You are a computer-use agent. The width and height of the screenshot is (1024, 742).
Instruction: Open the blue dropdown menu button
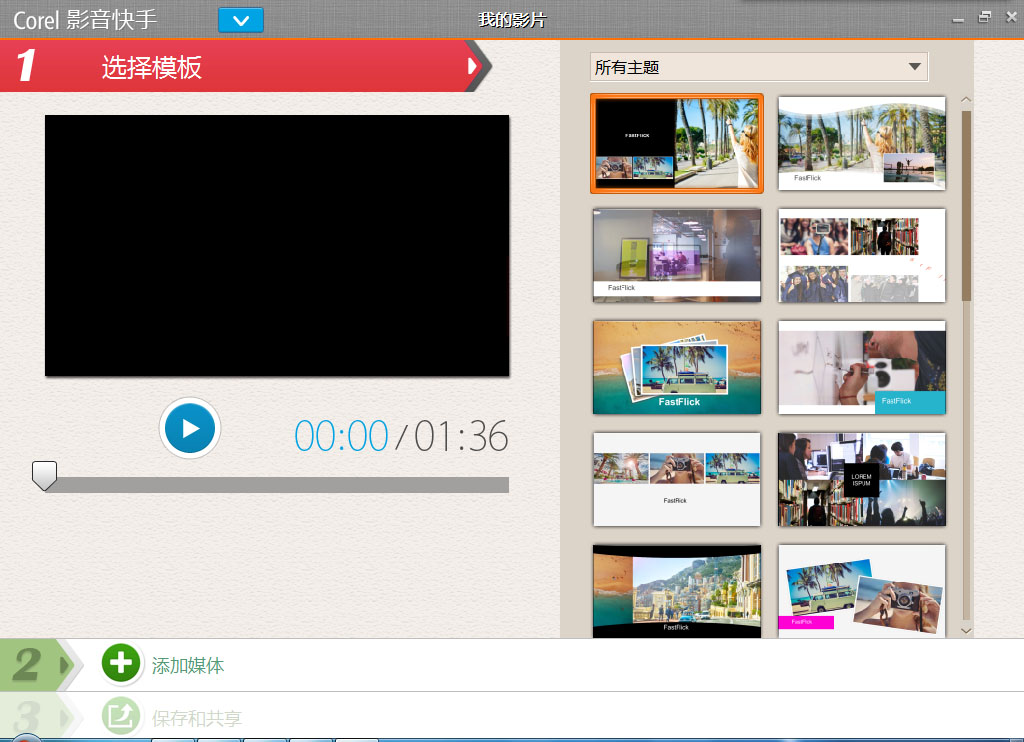[240, 20]
